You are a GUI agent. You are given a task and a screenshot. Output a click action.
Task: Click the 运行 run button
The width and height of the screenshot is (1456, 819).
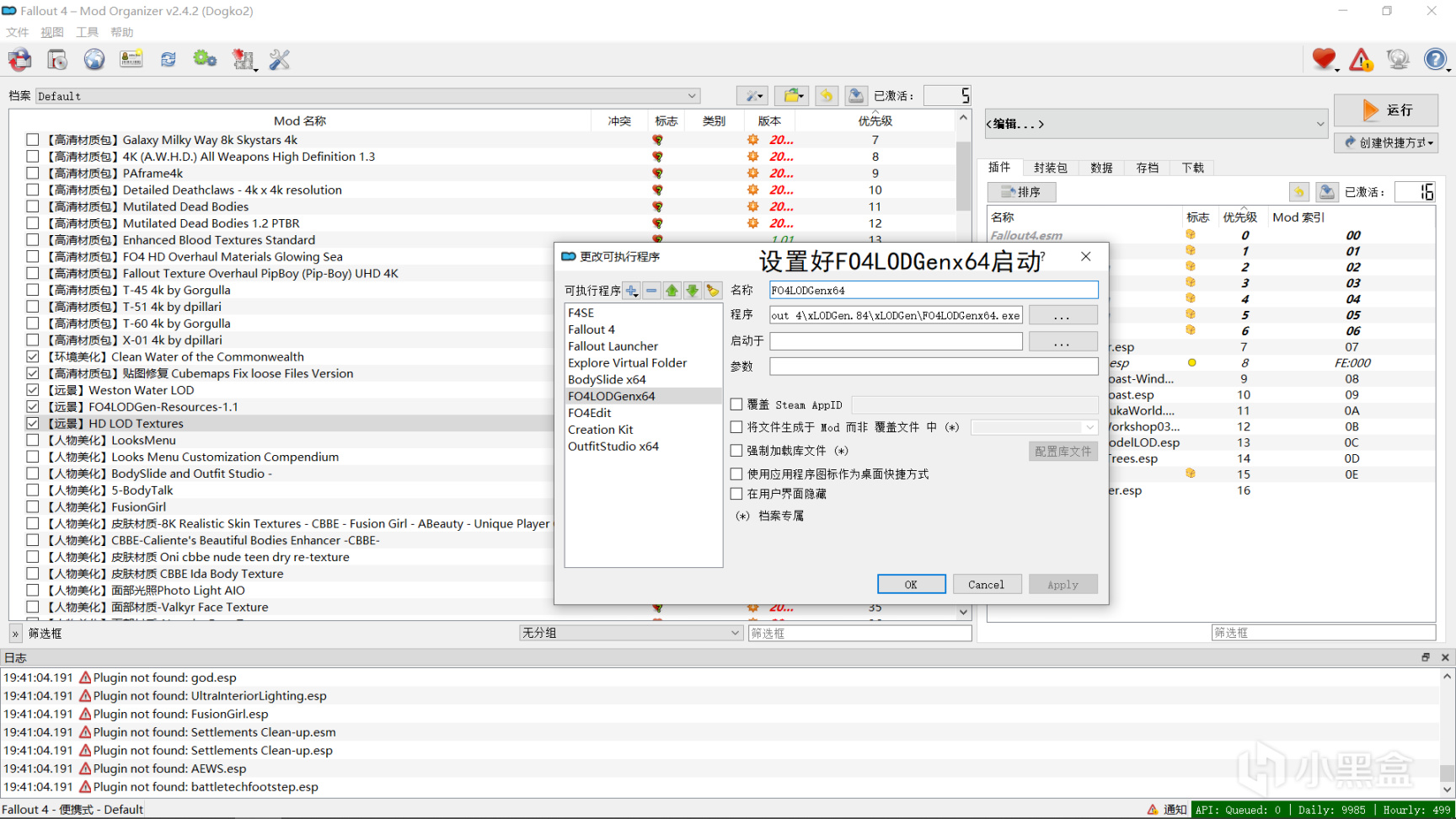(x=1386, y=110)
